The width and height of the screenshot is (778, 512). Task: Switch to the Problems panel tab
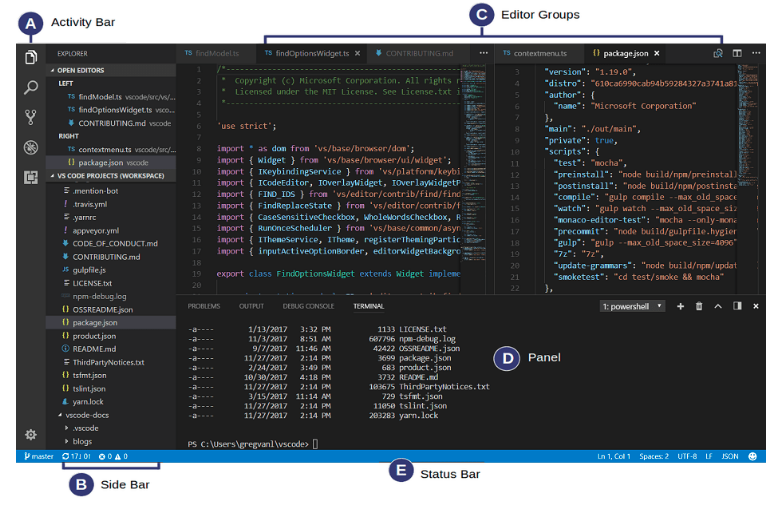pyautogui.click(x=204, y=306)
